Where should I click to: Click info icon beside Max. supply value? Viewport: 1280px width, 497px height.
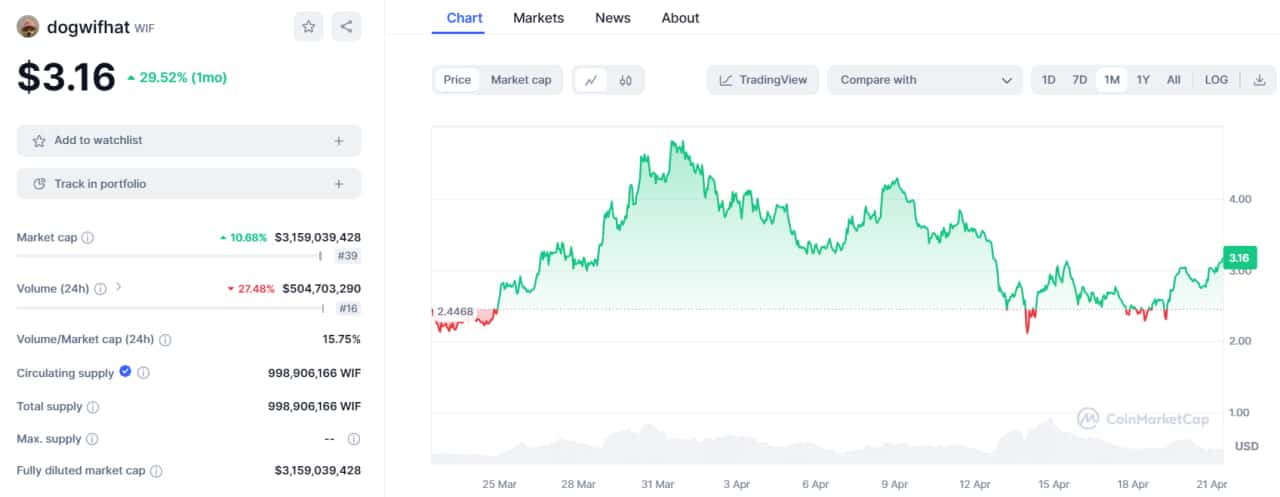tap(353, 439)
